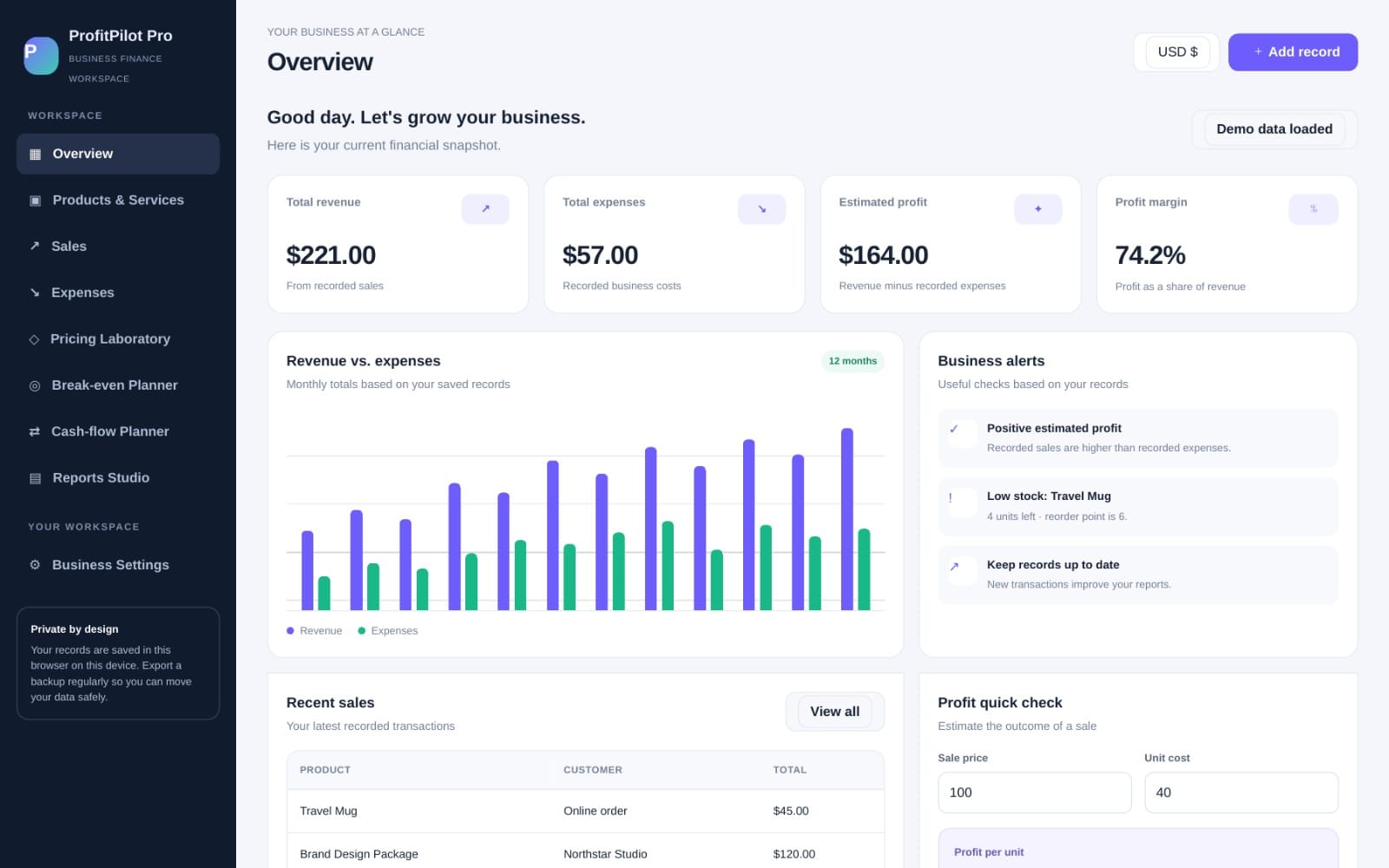This screenshot has width=1389, height=868.
Task: Click the Sale price input field
Action: tap(1035, 792)
